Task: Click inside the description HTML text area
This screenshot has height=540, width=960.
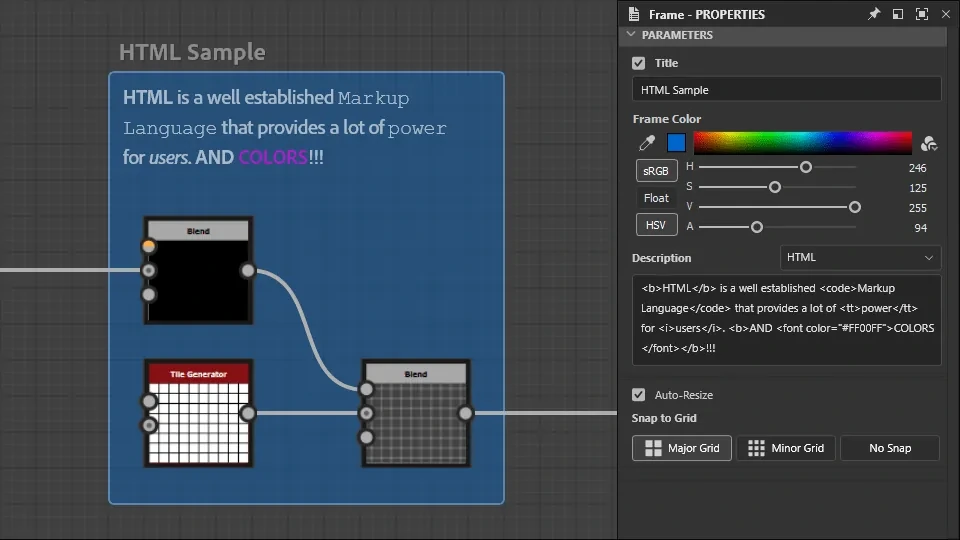Action: point(787,320)
